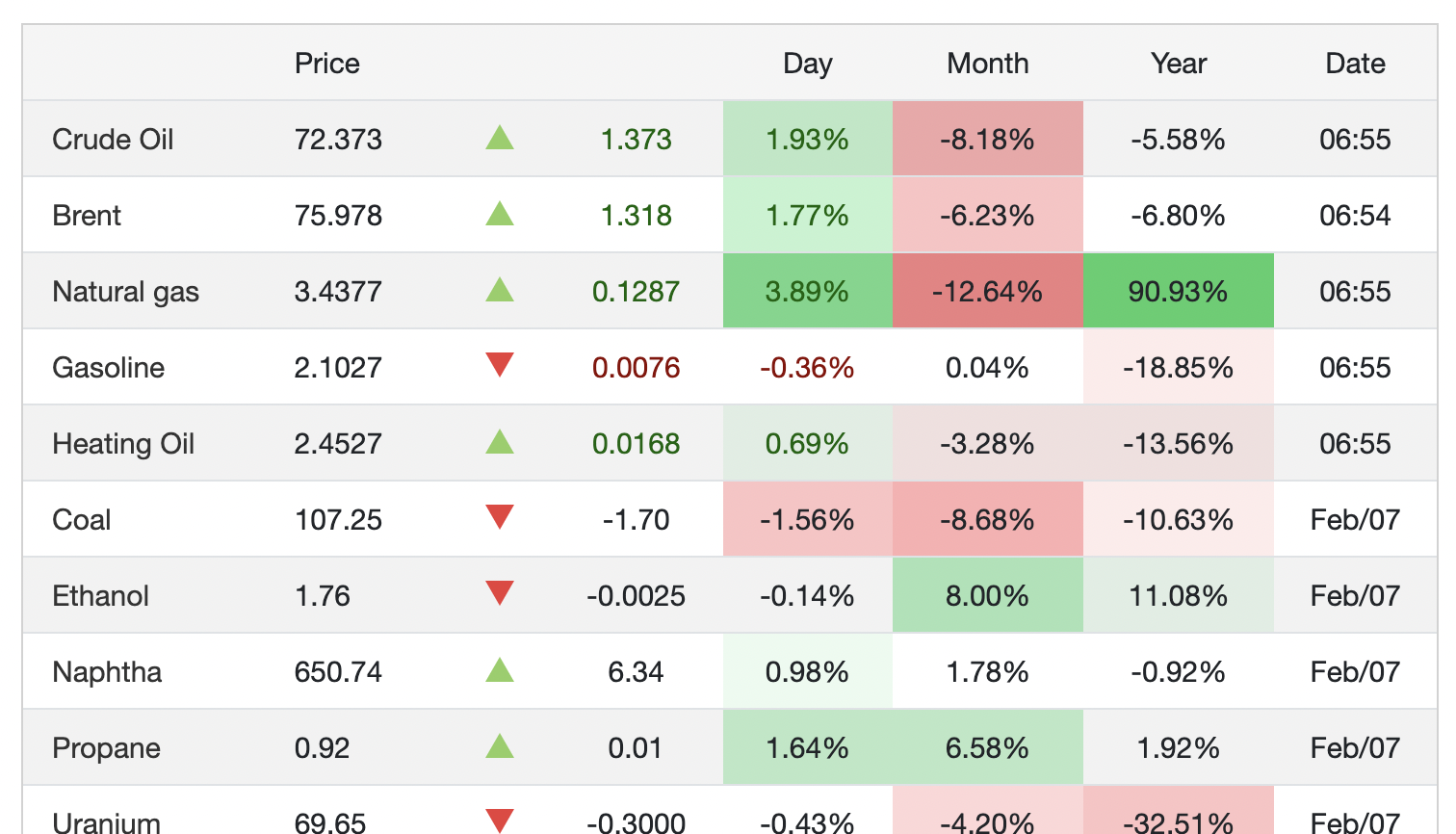Click Natural gas month change -12.64%
1456x834 pixels.
988,292
